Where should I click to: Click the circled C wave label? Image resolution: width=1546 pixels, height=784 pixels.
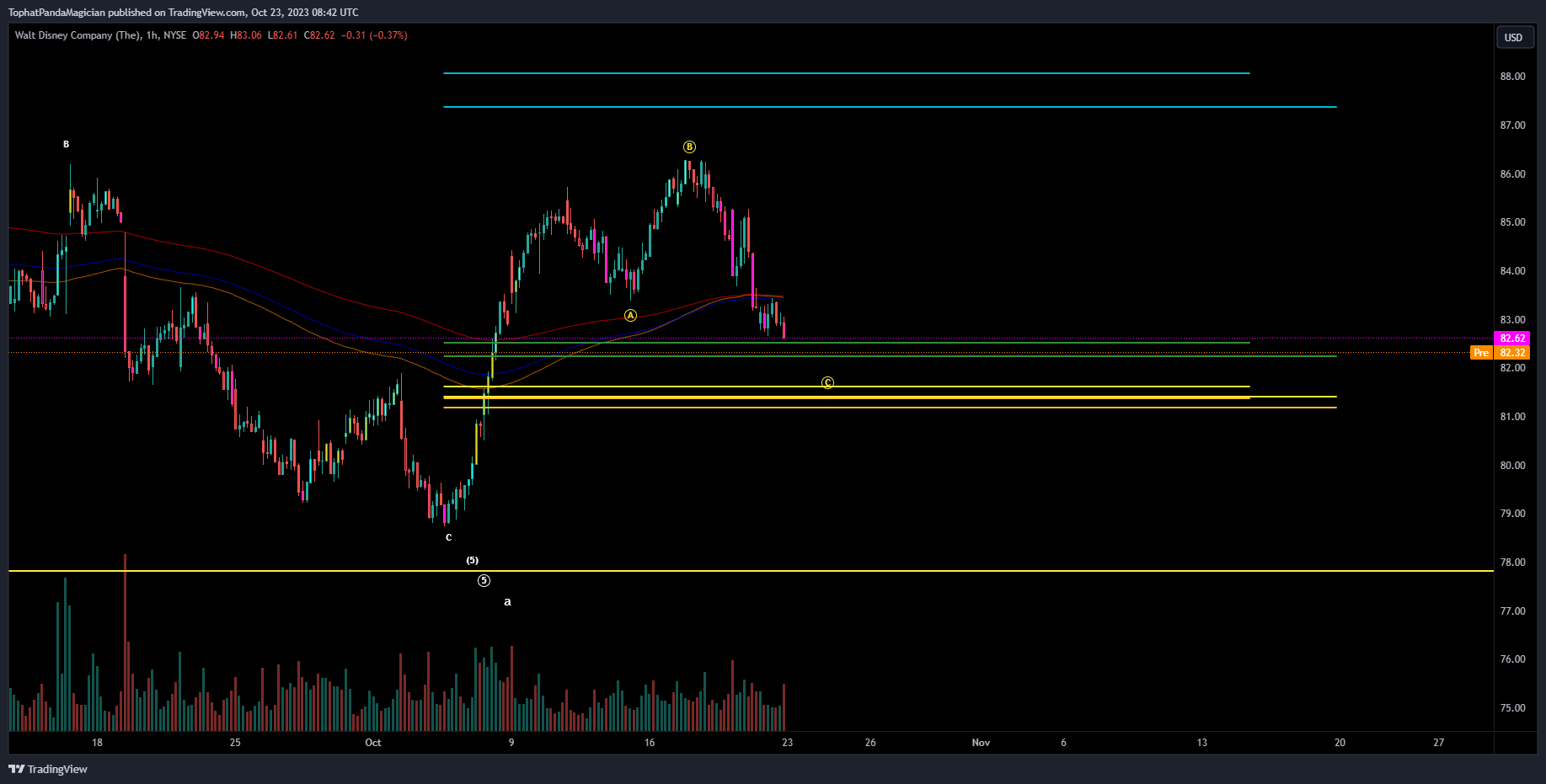(827, 383)
